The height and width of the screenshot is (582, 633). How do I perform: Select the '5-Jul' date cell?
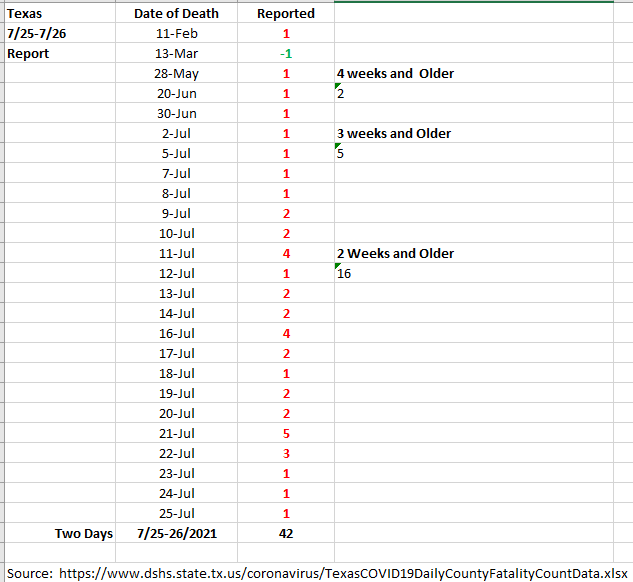pos(176,153)
